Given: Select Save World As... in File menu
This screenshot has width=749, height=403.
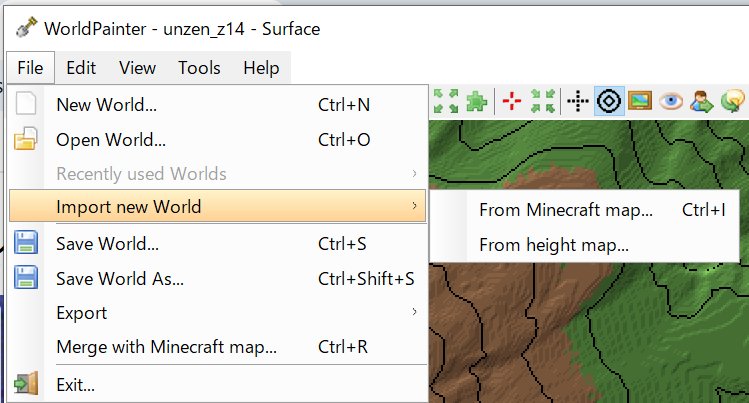Looking at the screenshot, I should pyautogui.click(x=120, y=278).
